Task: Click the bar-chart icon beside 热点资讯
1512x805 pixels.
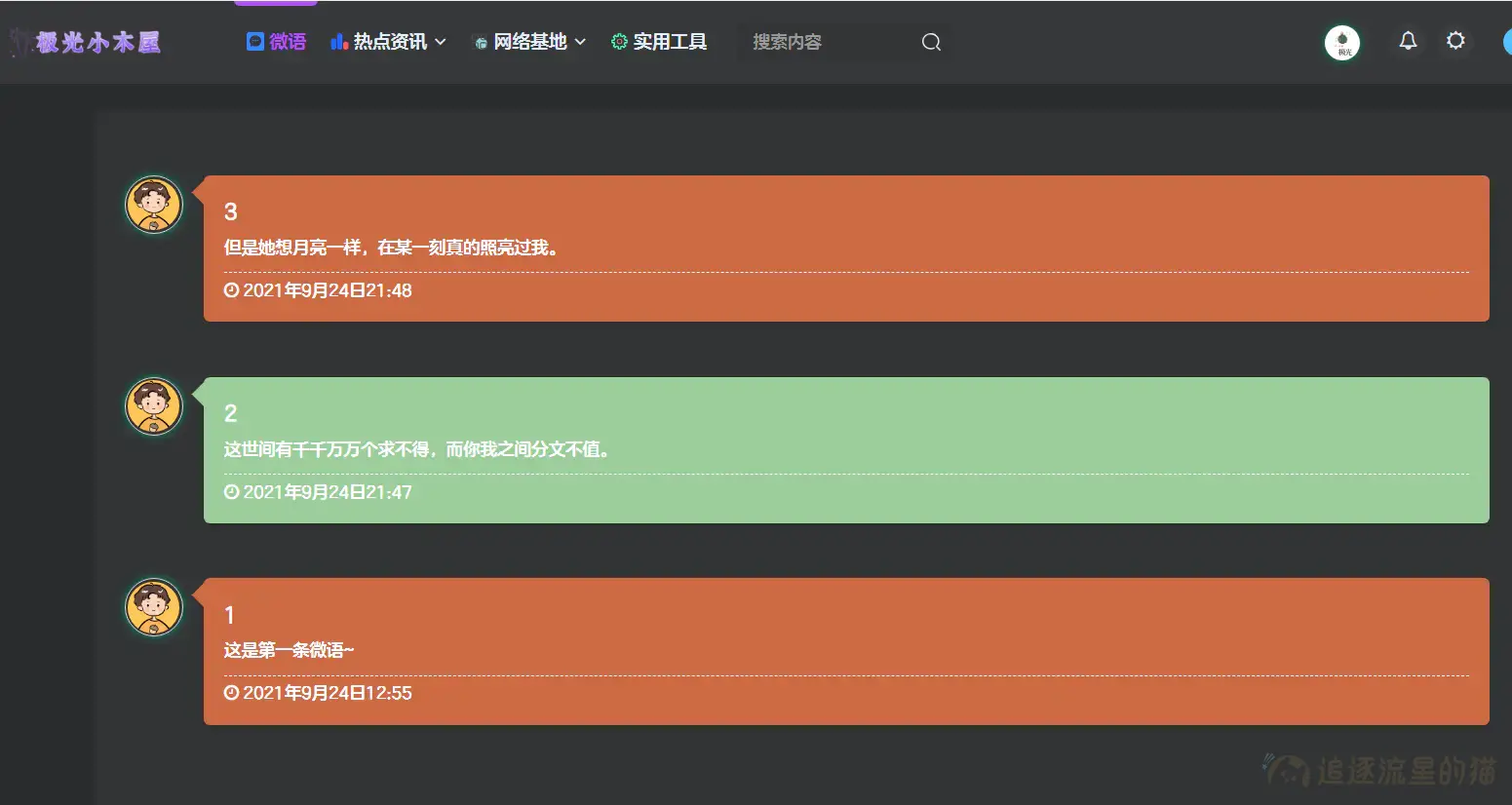Action: tap(339, 41)
